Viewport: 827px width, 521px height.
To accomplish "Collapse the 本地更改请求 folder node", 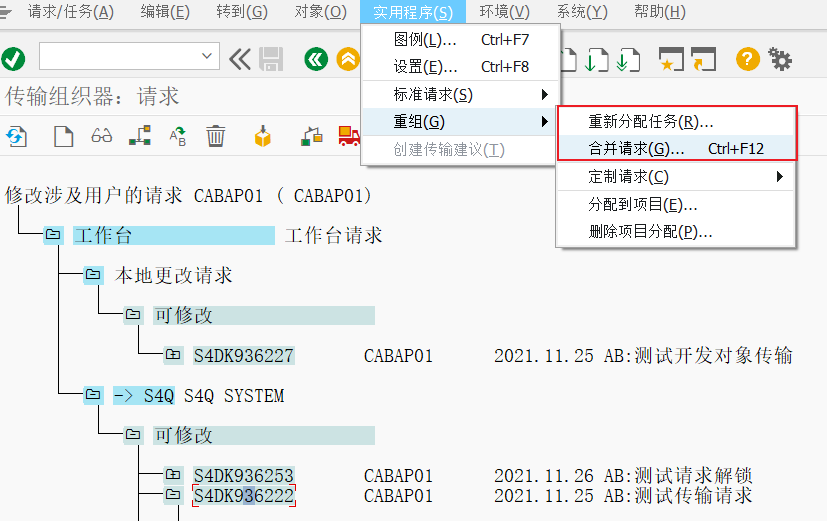I will click(x=93, y=275).
